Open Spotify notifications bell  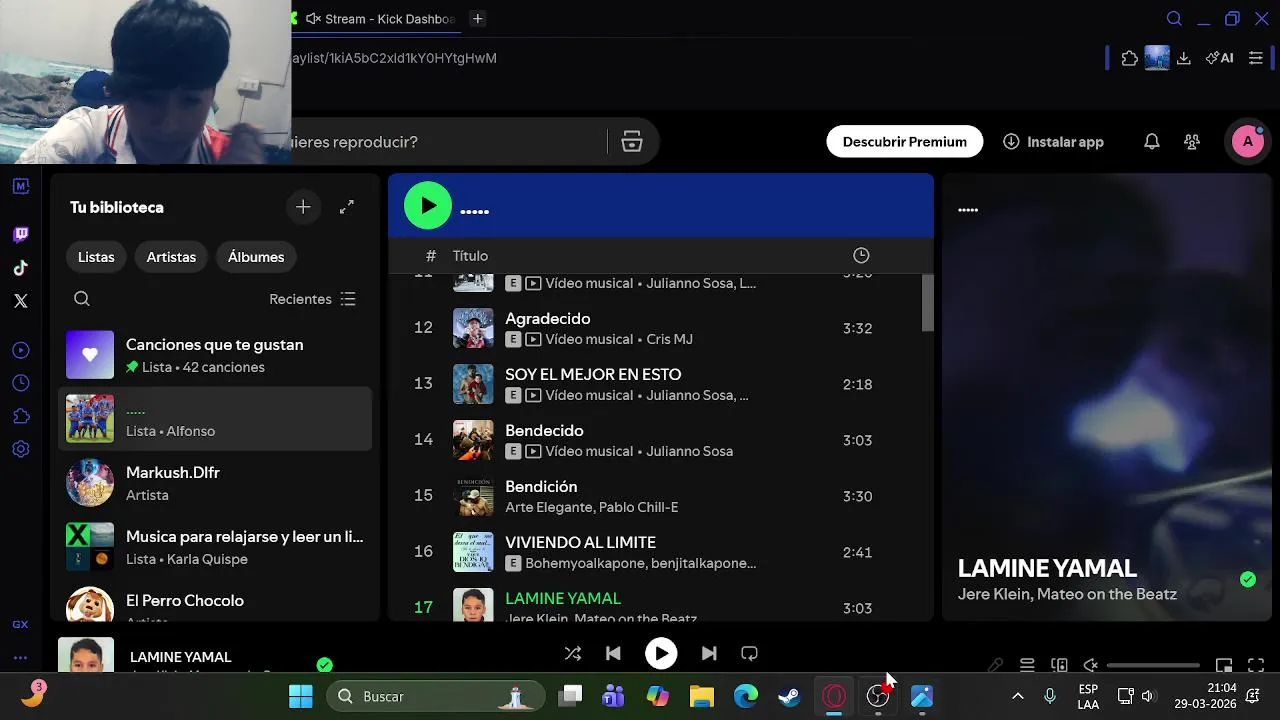pos(1152,142)
